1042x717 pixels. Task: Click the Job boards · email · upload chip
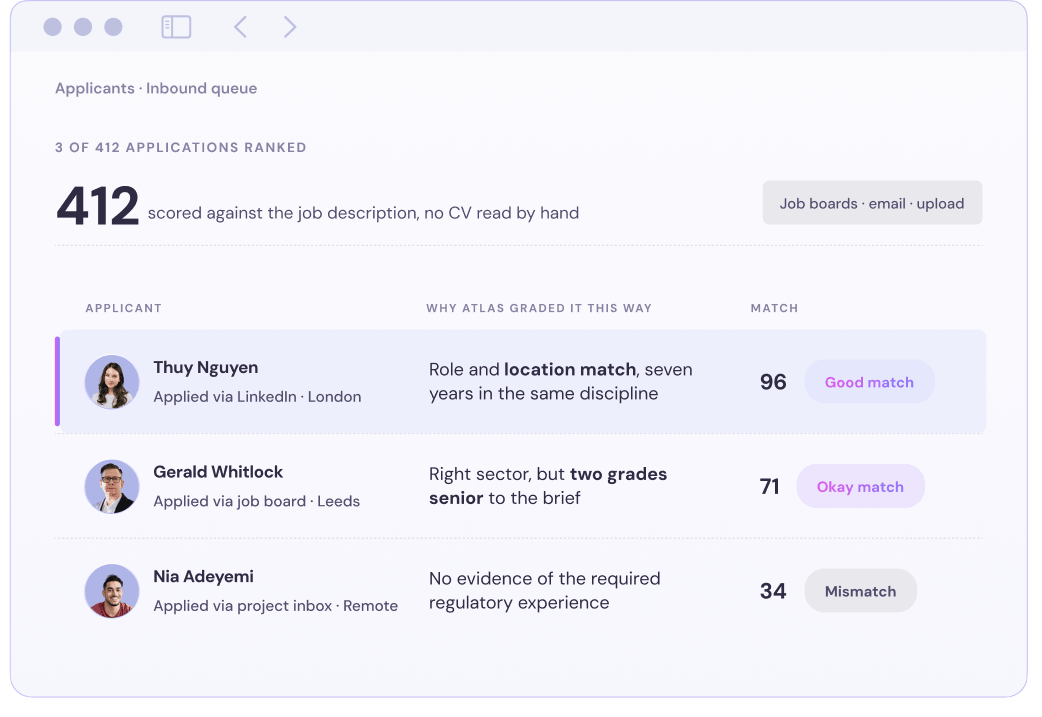(872, 203)
